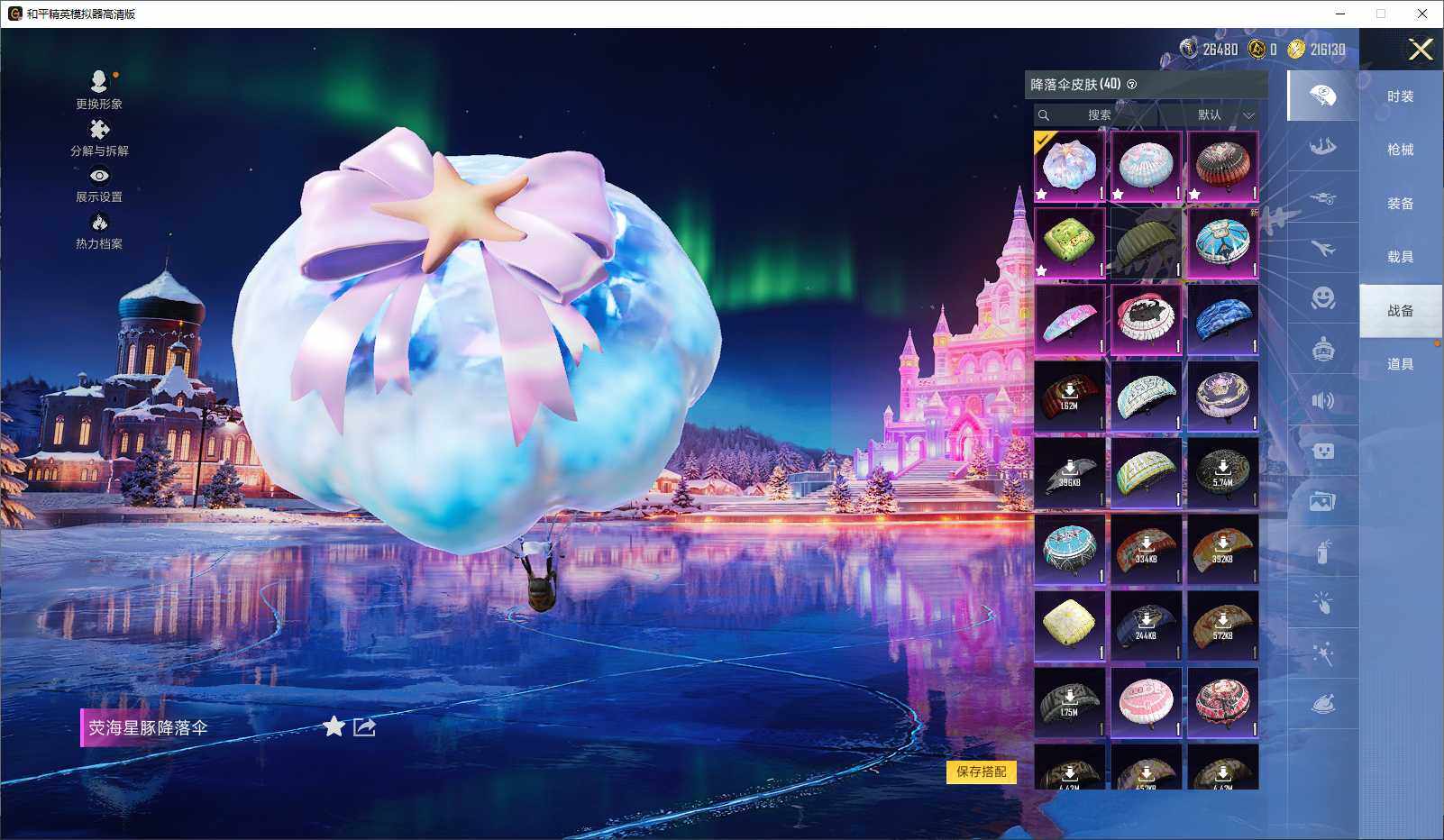Image resolution: width=1444 pixels, height=840 pixels.
Task: Open 热力档案 flame icon
Action: [99, 224]
